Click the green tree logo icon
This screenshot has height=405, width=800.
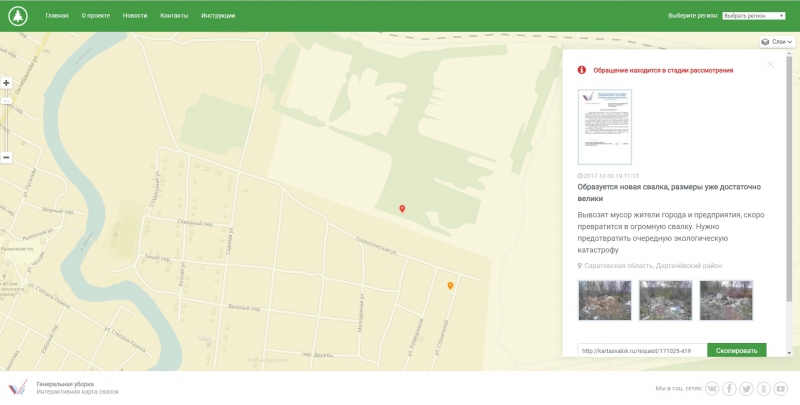[18, 16]
